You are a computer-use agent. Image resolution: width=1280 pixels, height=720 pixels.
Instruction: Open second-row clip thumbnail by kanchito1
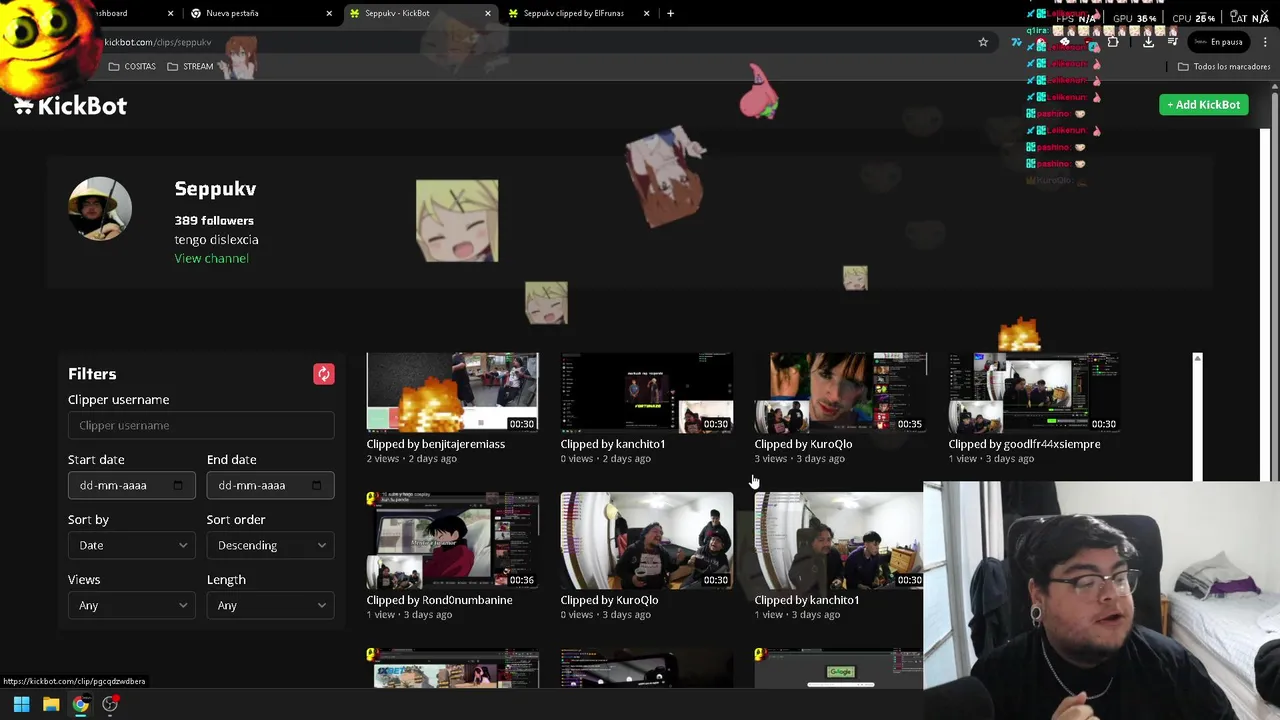[840, 540]
